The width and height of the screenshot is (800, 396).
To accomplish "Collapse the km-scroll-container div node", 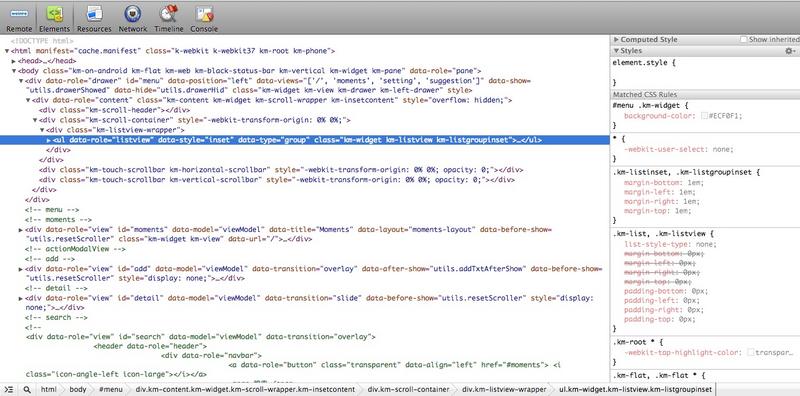I will click(35, 120).
